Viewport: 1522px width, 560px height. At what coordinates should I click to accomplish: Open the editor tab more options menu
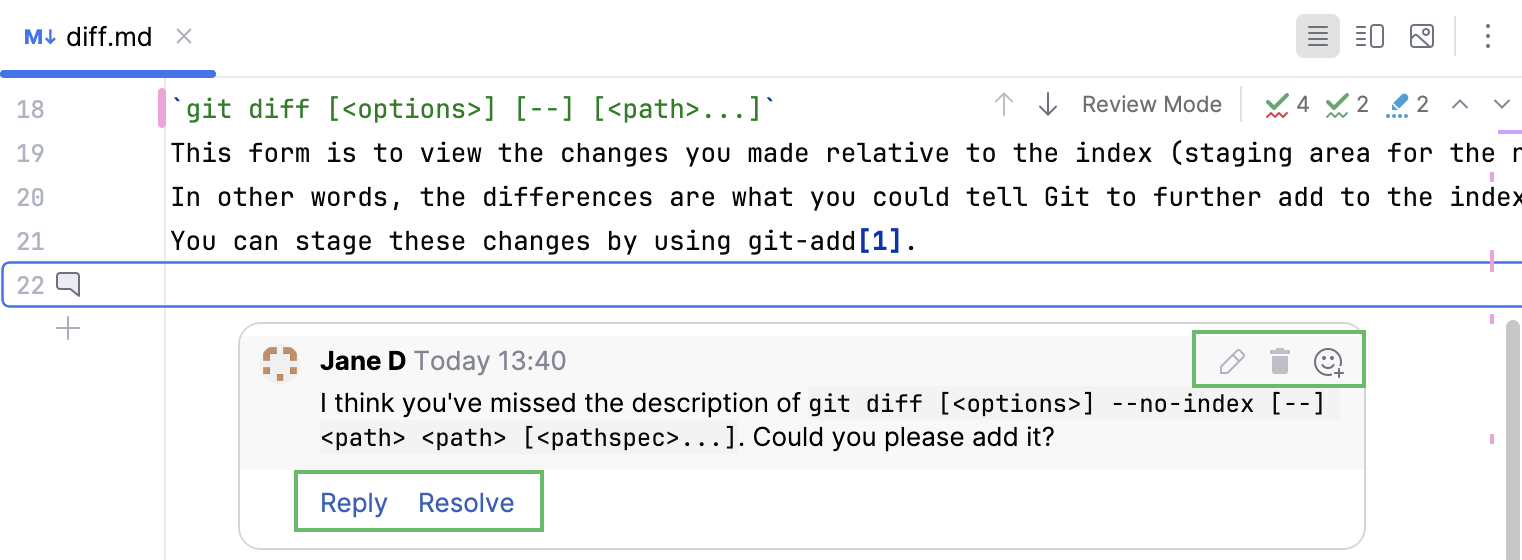1488,37
